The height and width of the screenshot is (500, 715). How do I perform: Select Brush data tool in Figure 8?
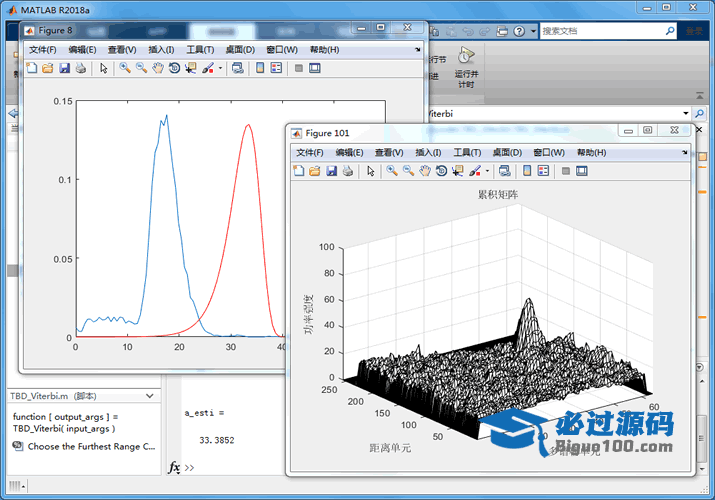(x=208, y=68)
